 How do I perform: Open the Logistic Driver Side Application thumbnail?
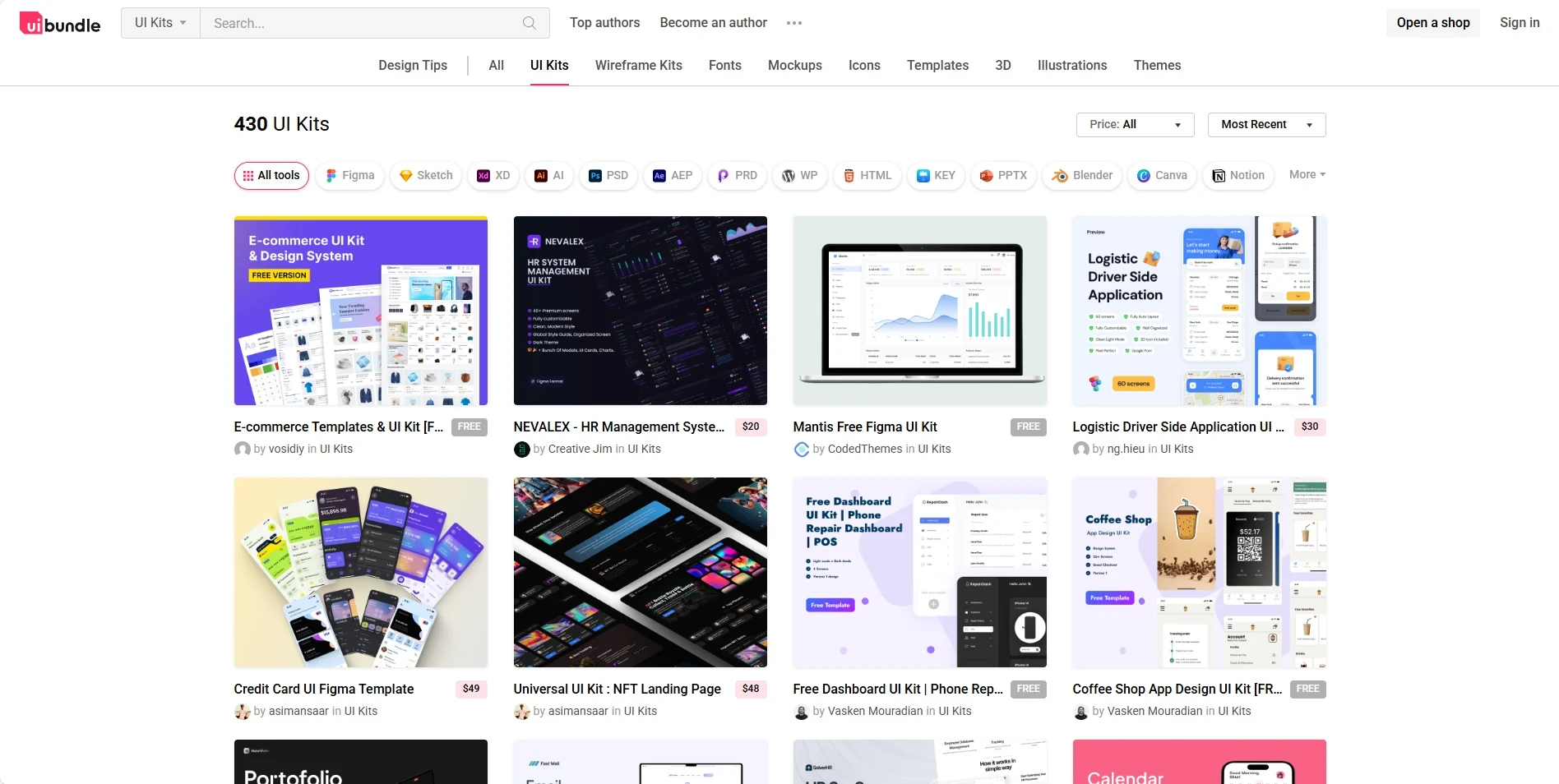[x=1200, y=311]
